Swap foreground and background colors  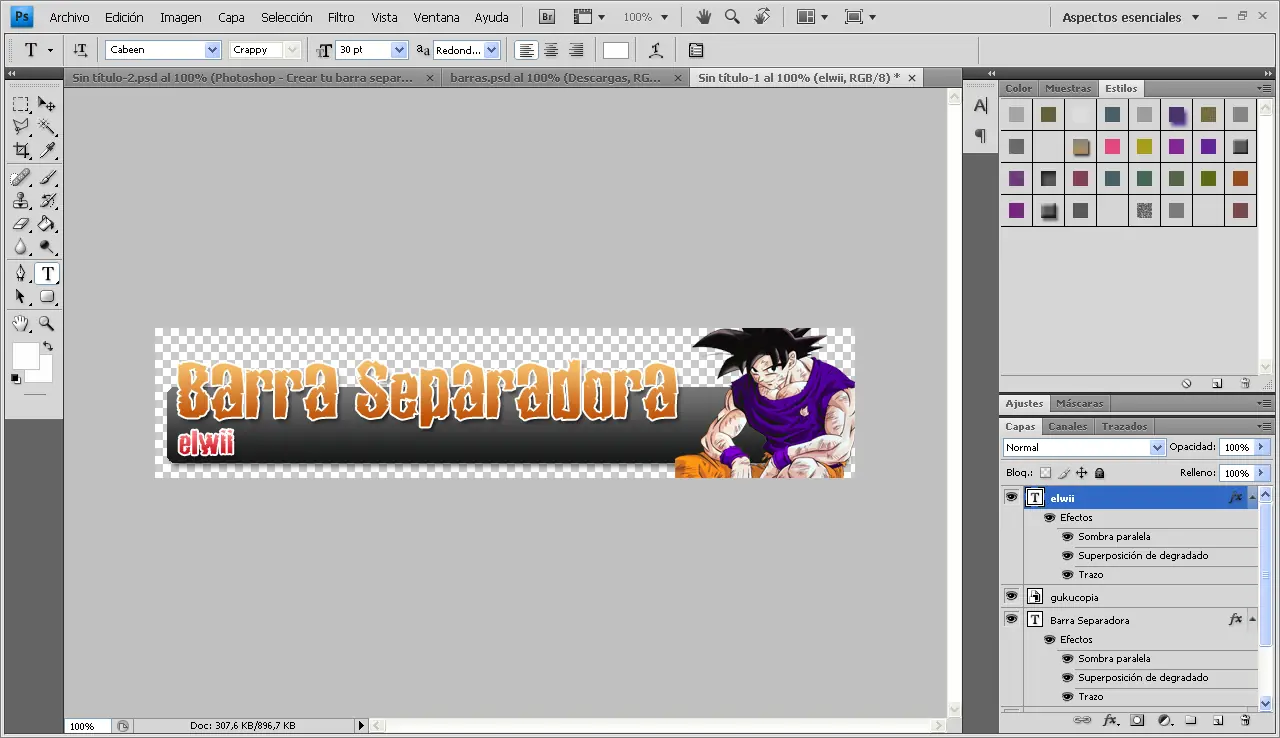point(47,346)
